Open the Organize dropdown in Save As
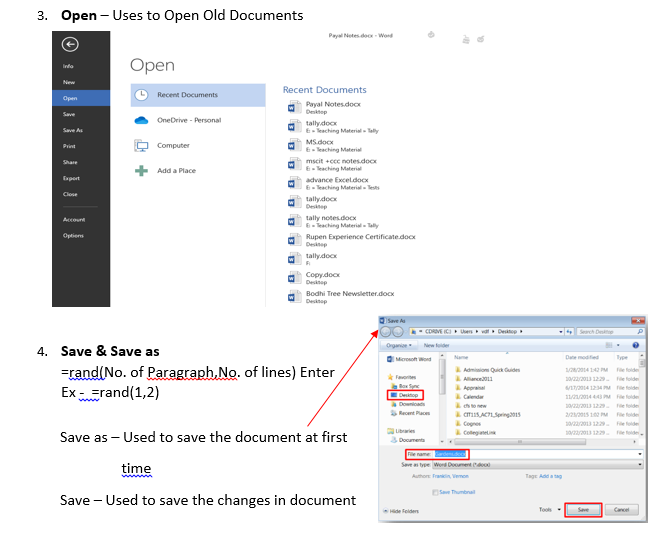The width and height of the screenshot is (660, 543). [399, 345]
